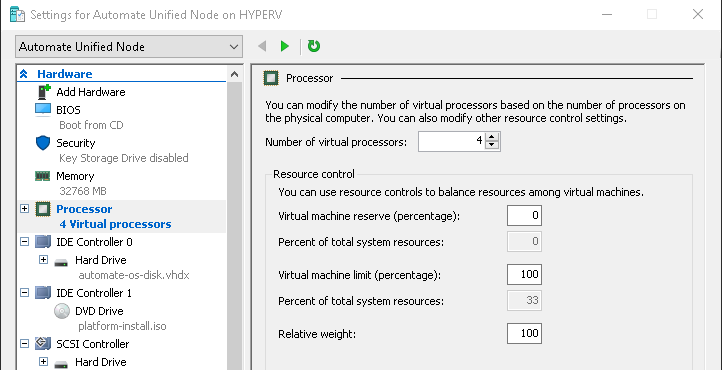This screenshot has height=370, width=722.
Task: Click the green forward navigation arrow
Action: (x=285, y=46)
